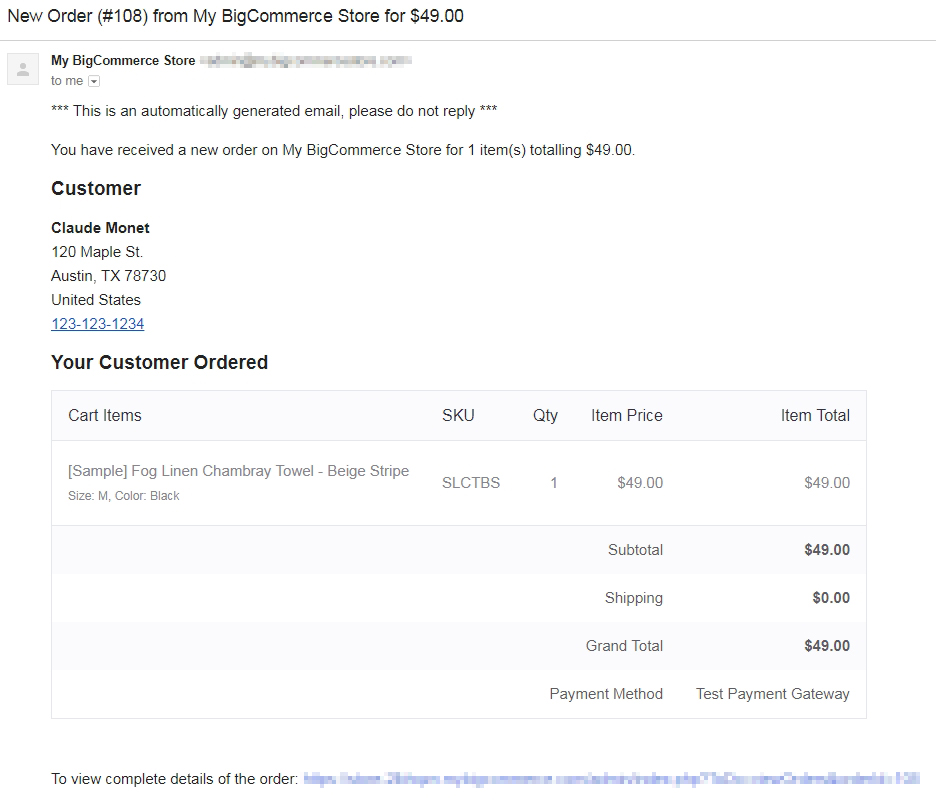Select the Payment Method Test Payment Gateway
The image size is (936, 802).
pyautogui.click(x=772, y=693)
